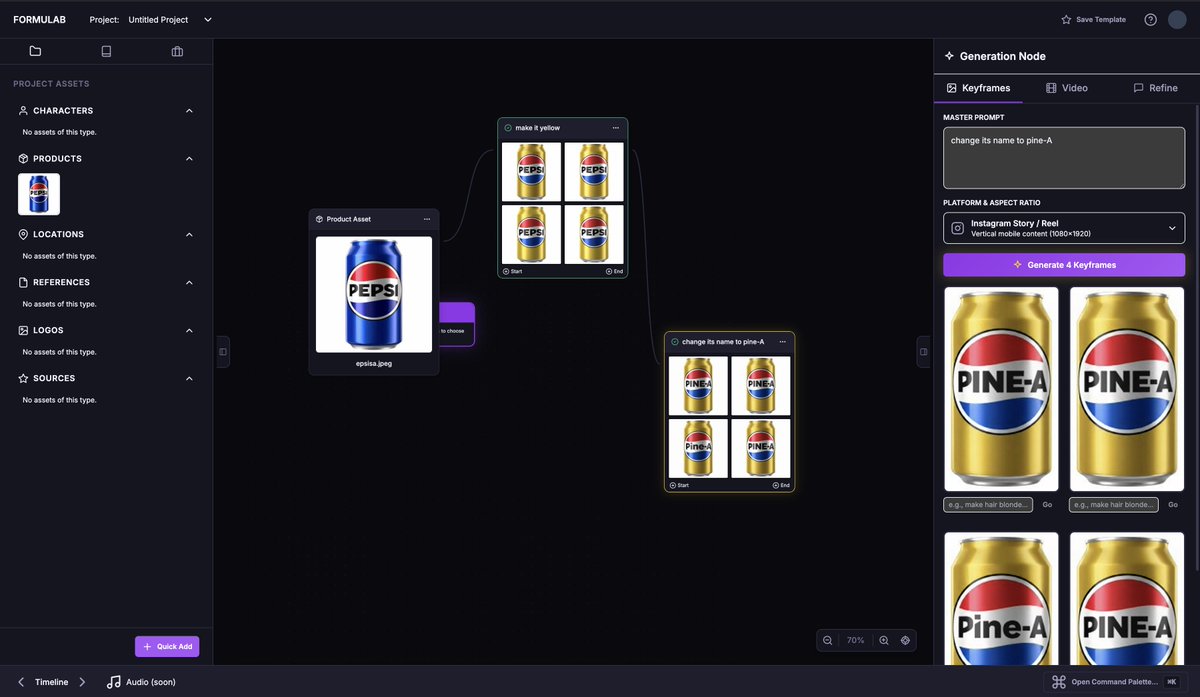Set End frame on 'make it yellow' node
Screen dimensions: 1200x697
pos(614,271)
